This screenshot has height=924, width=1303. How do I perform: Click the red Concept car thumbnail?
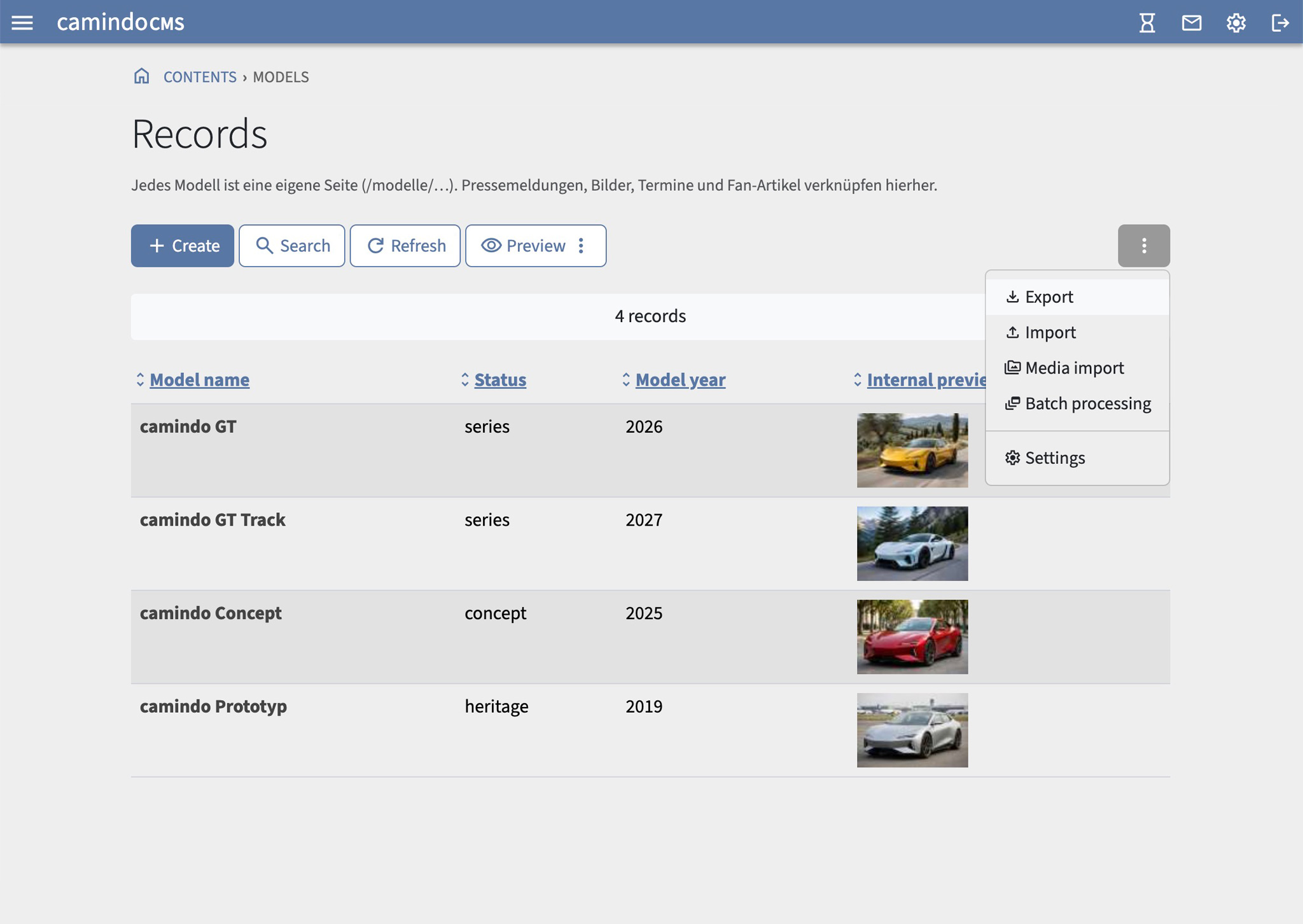(x=912, y=637)
